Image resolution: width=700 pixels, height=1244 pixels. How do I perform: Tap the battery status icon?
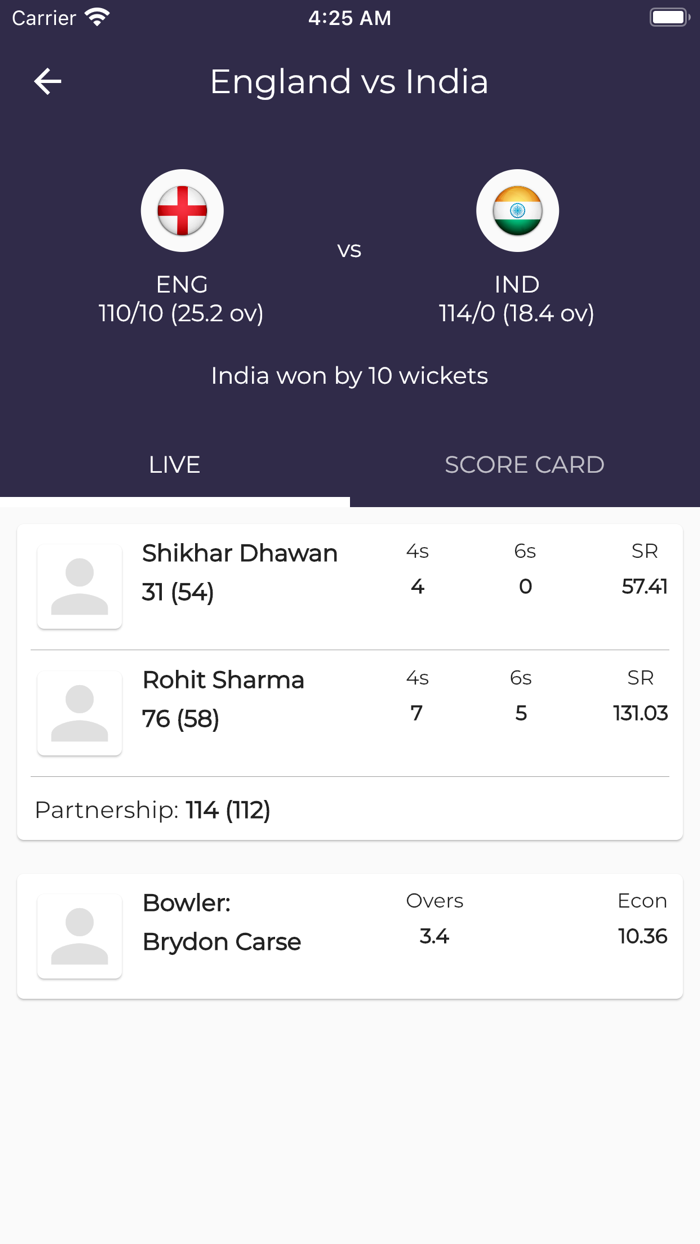point(668,18)
